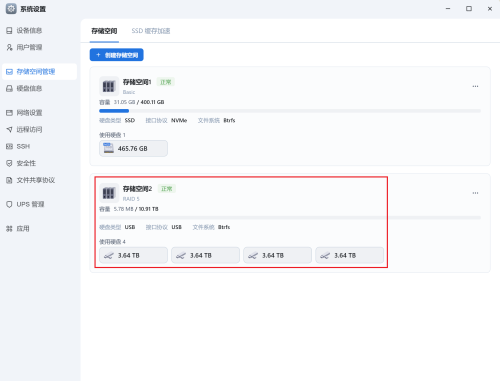Click the NVMe interface protocol value
The image size is (500, 381).
point(179,120)
